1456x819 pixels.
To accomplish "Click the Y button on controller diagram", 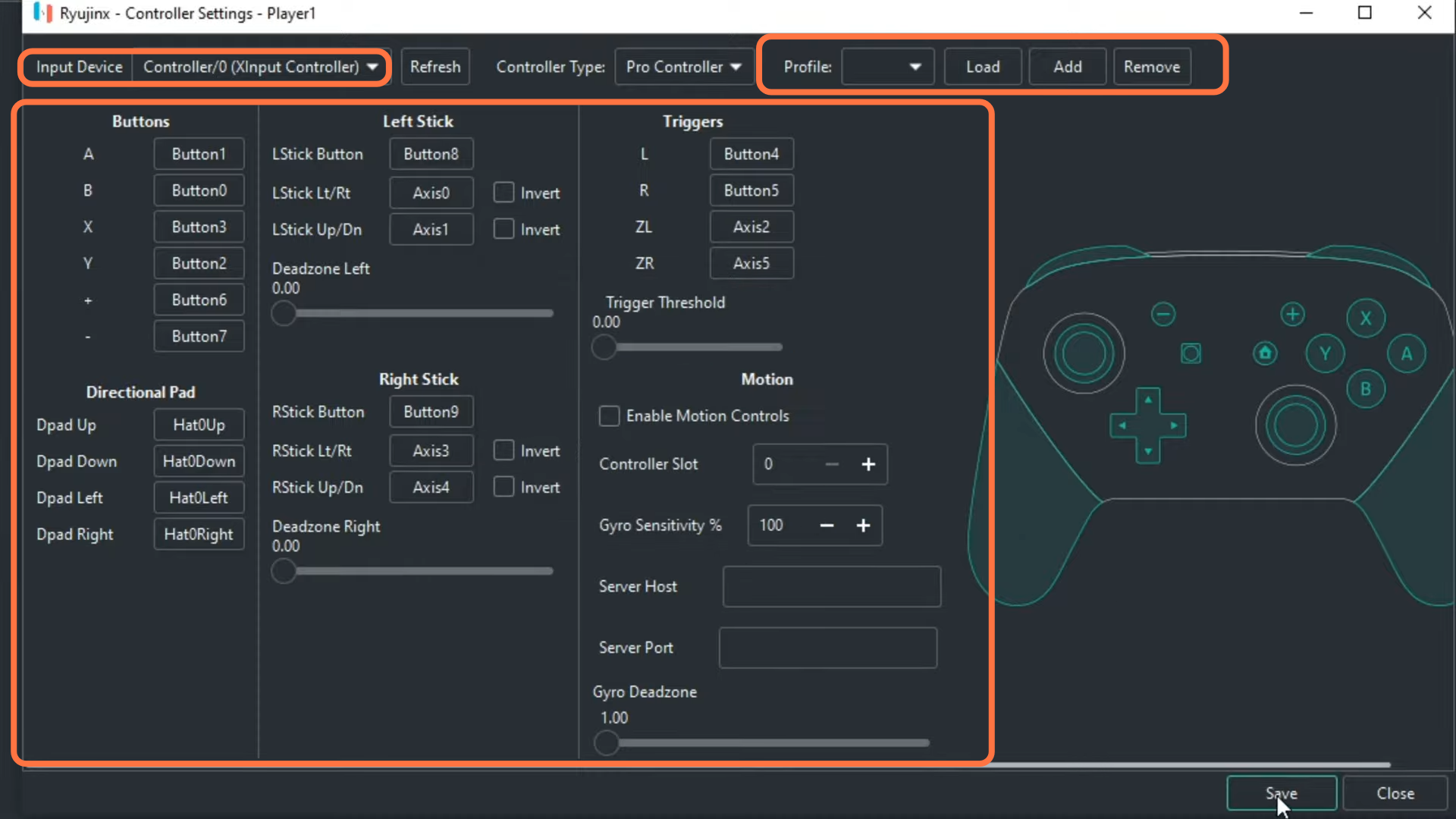I will point(1325,353).
